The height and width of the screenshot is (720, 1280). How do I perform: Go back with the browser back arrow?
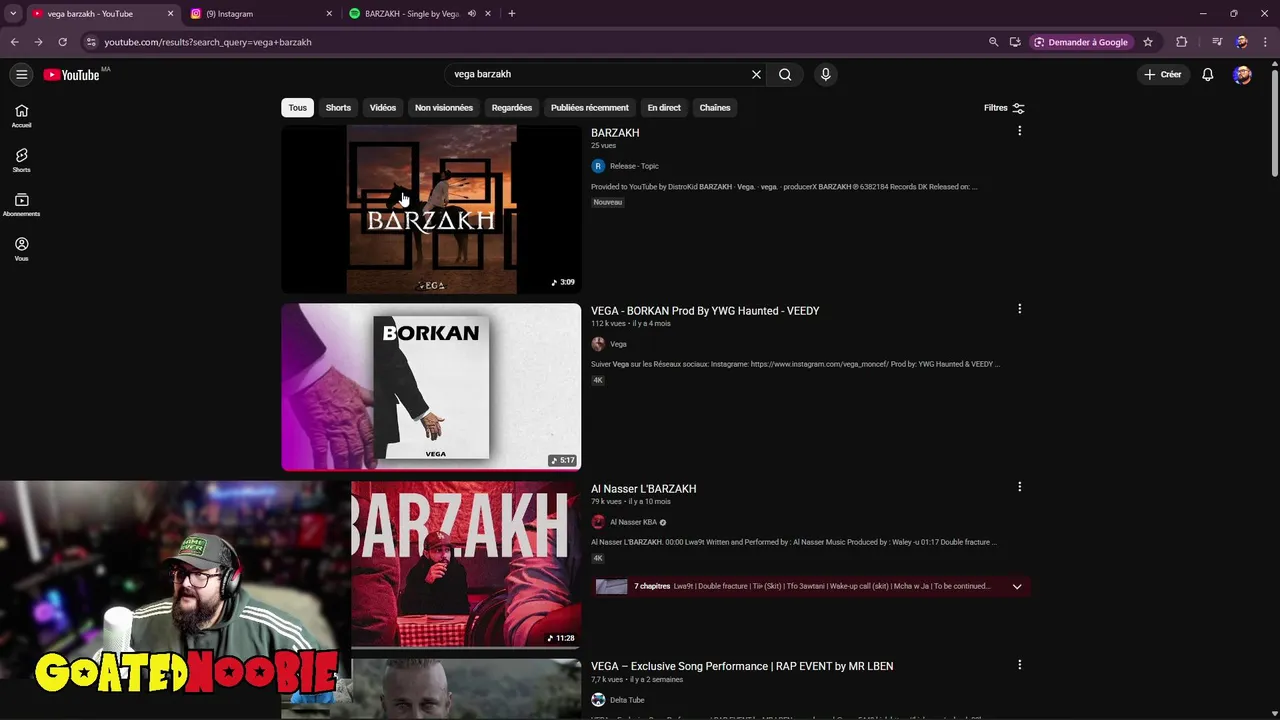pos(14,42)
